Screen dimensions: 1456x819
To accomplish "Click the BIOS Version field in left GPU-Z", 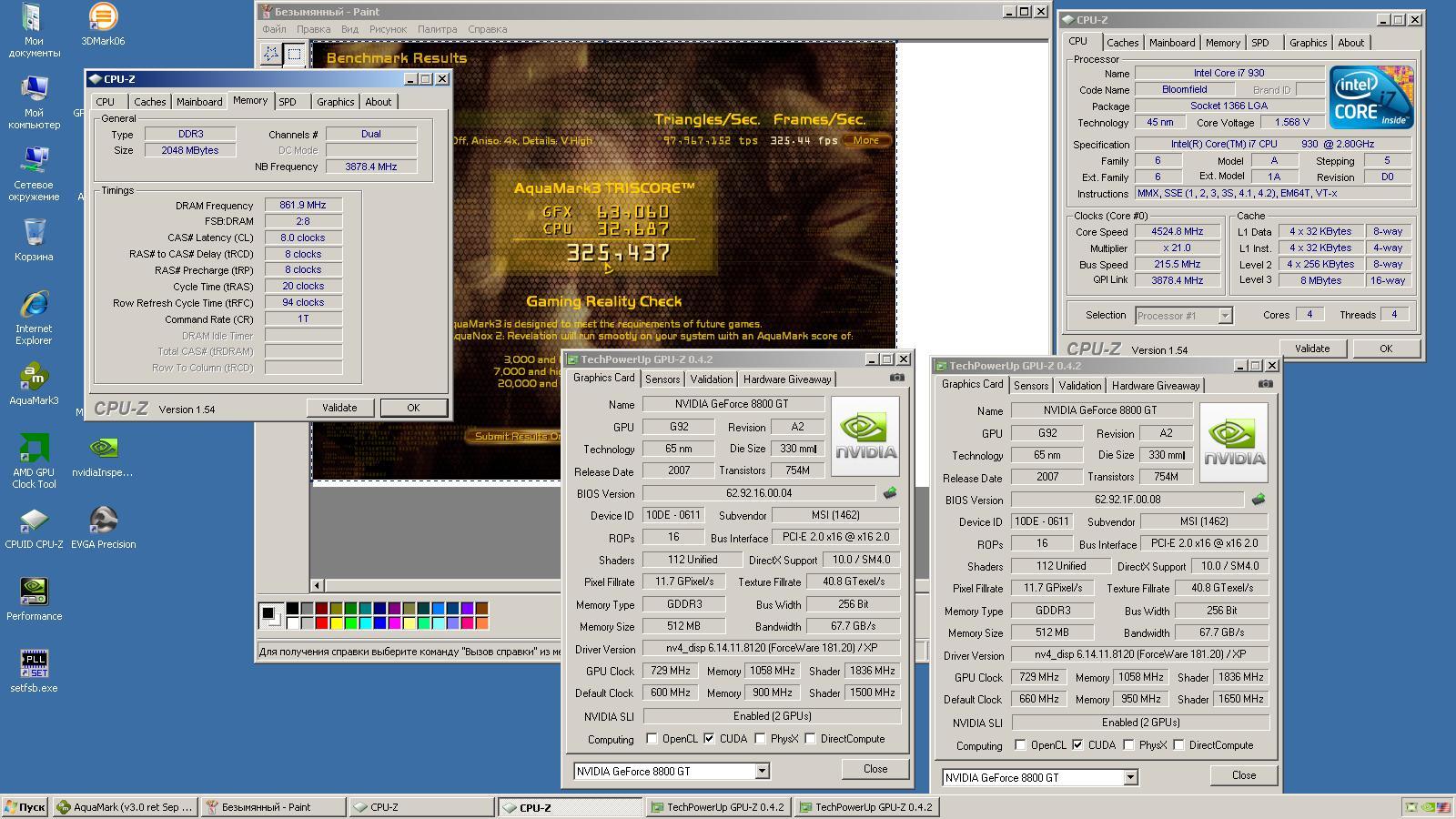I will [x=759, y=493].
